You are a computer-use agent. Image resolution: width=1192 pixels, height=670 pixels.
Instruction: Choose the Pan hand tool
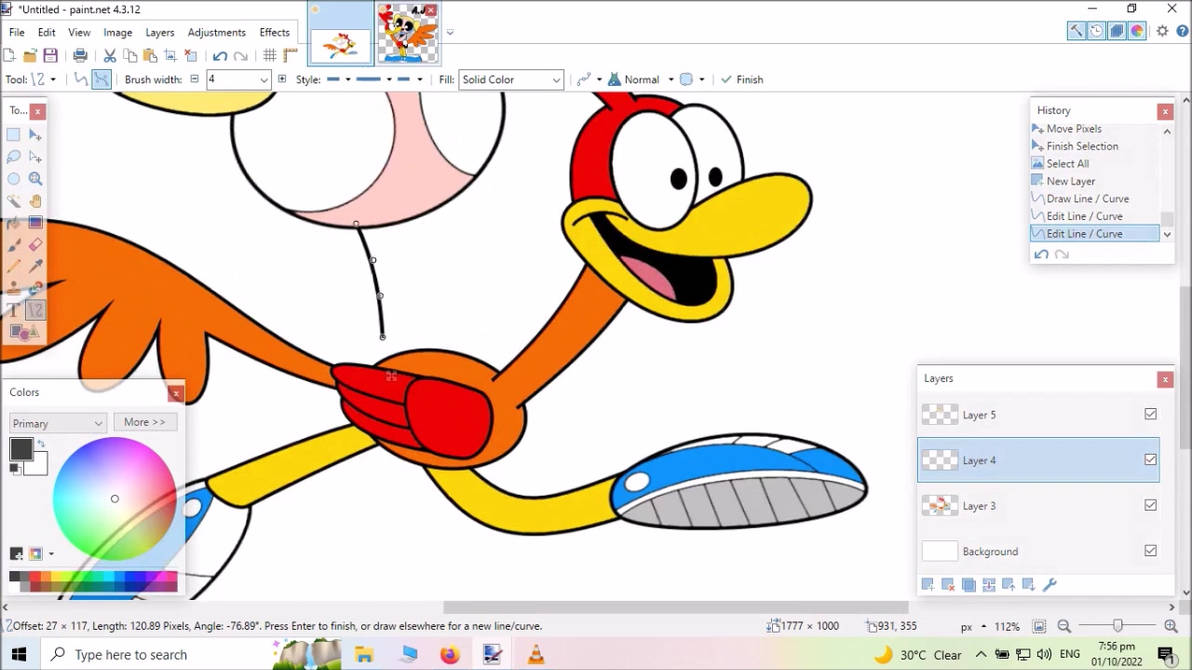[x=35, y=201]
